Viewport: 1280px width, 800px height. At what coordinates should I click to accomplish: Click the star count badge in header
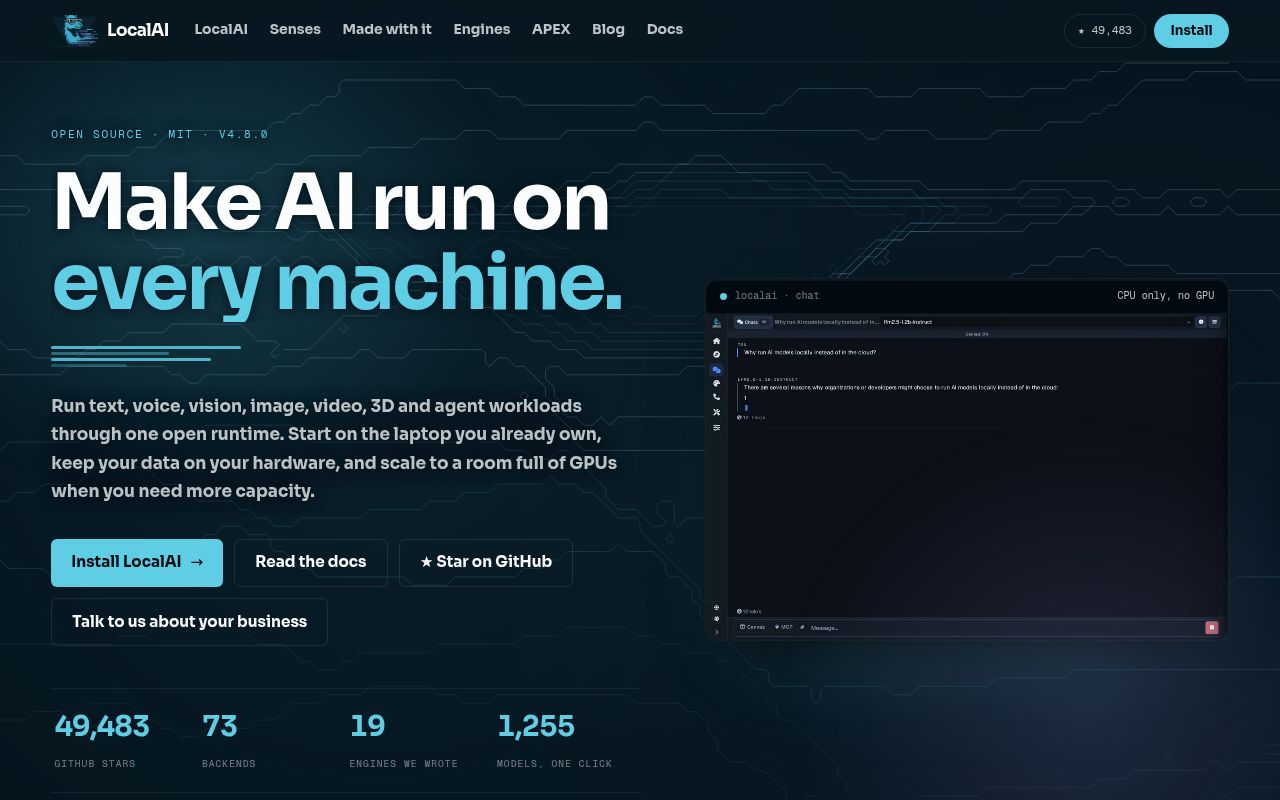[1105, 31]
